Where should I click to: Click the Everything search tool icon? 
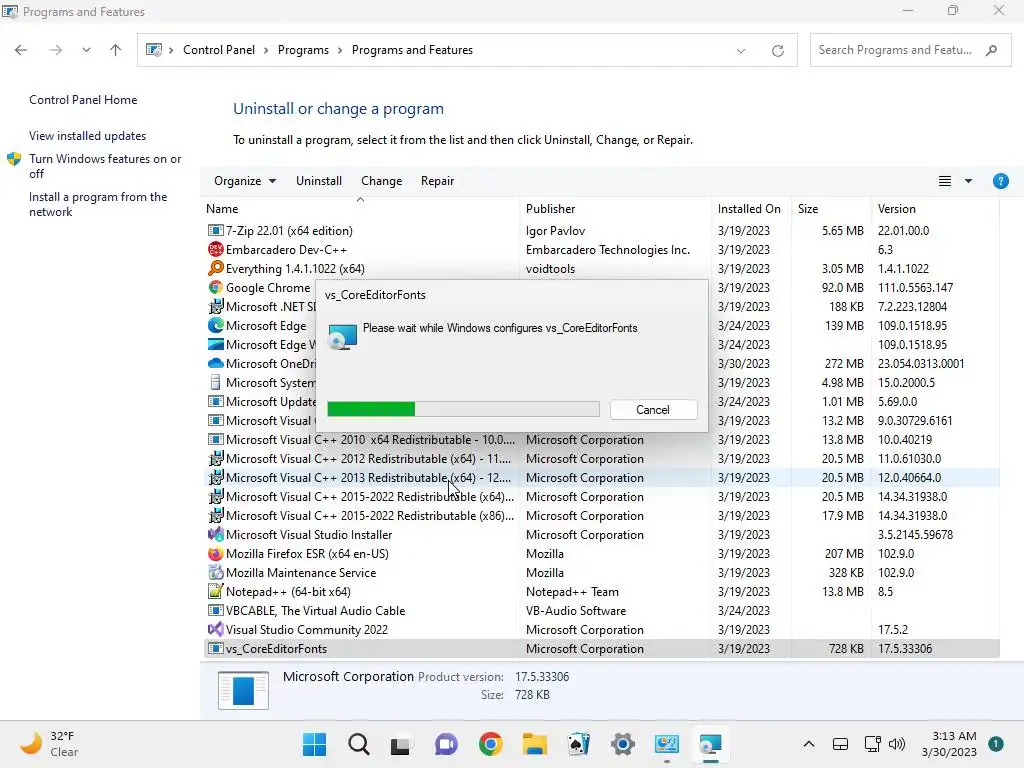coord(216,268)
